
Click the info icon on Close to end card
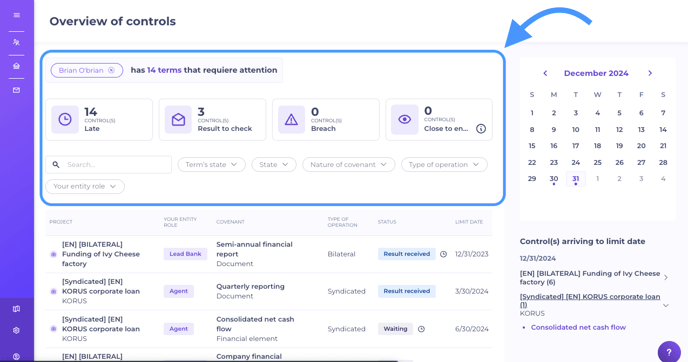click(x=481, y=129)
